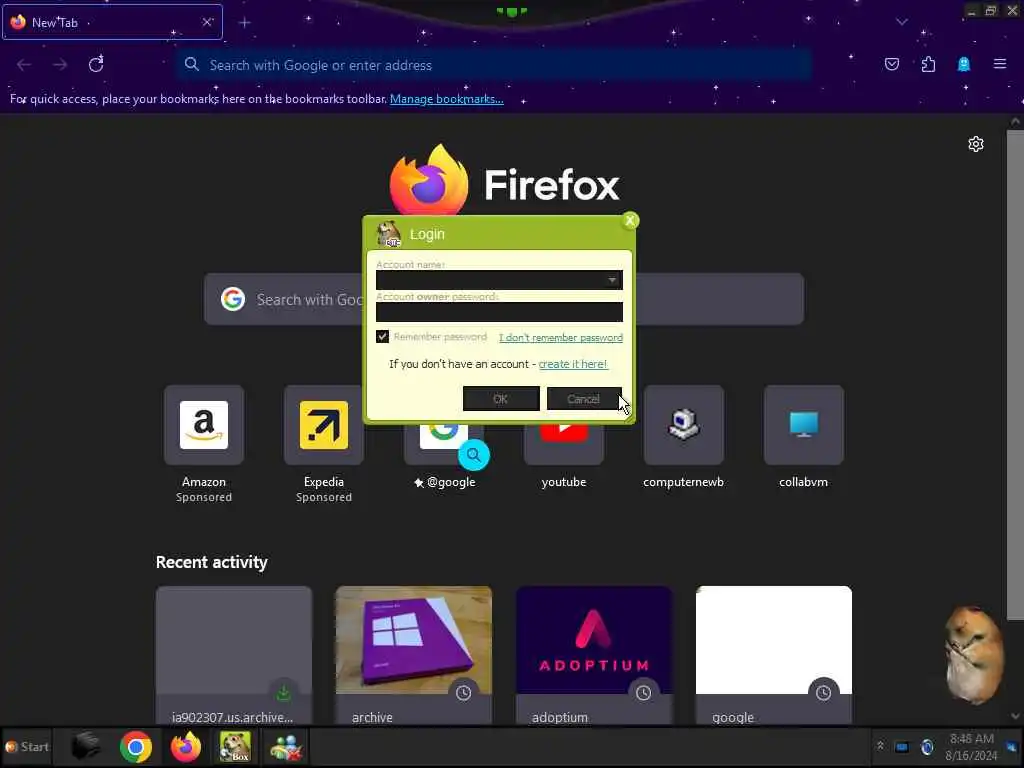Image resolution: width=1024 pixels, height=768 pixels.
Task: Select the New Tab browser tab
Action: 112,22
